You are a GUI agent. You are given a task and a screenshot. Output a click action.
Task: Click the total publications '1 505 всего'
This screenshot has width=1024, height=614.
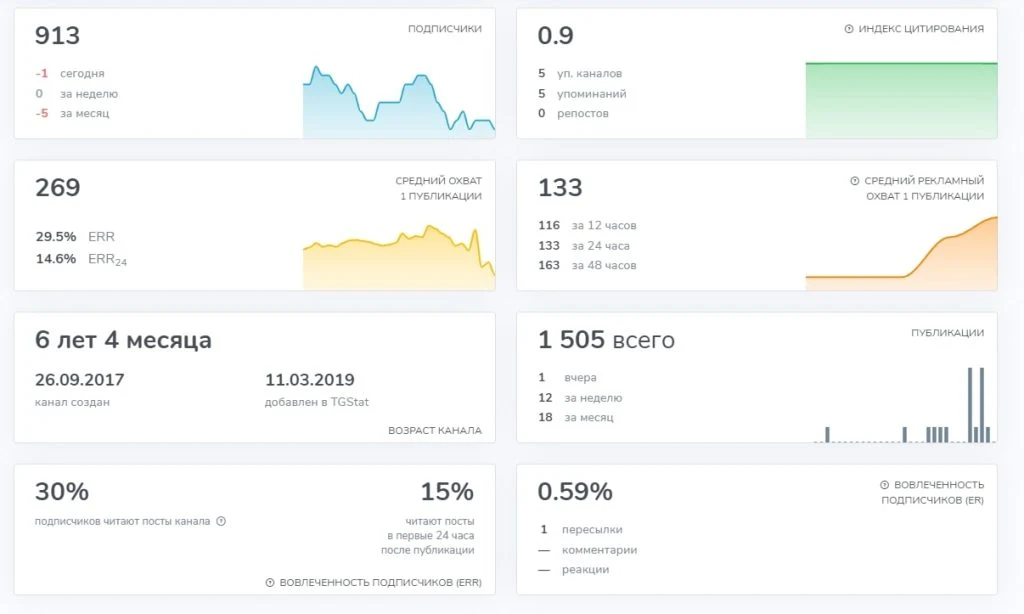coord(606,340)
